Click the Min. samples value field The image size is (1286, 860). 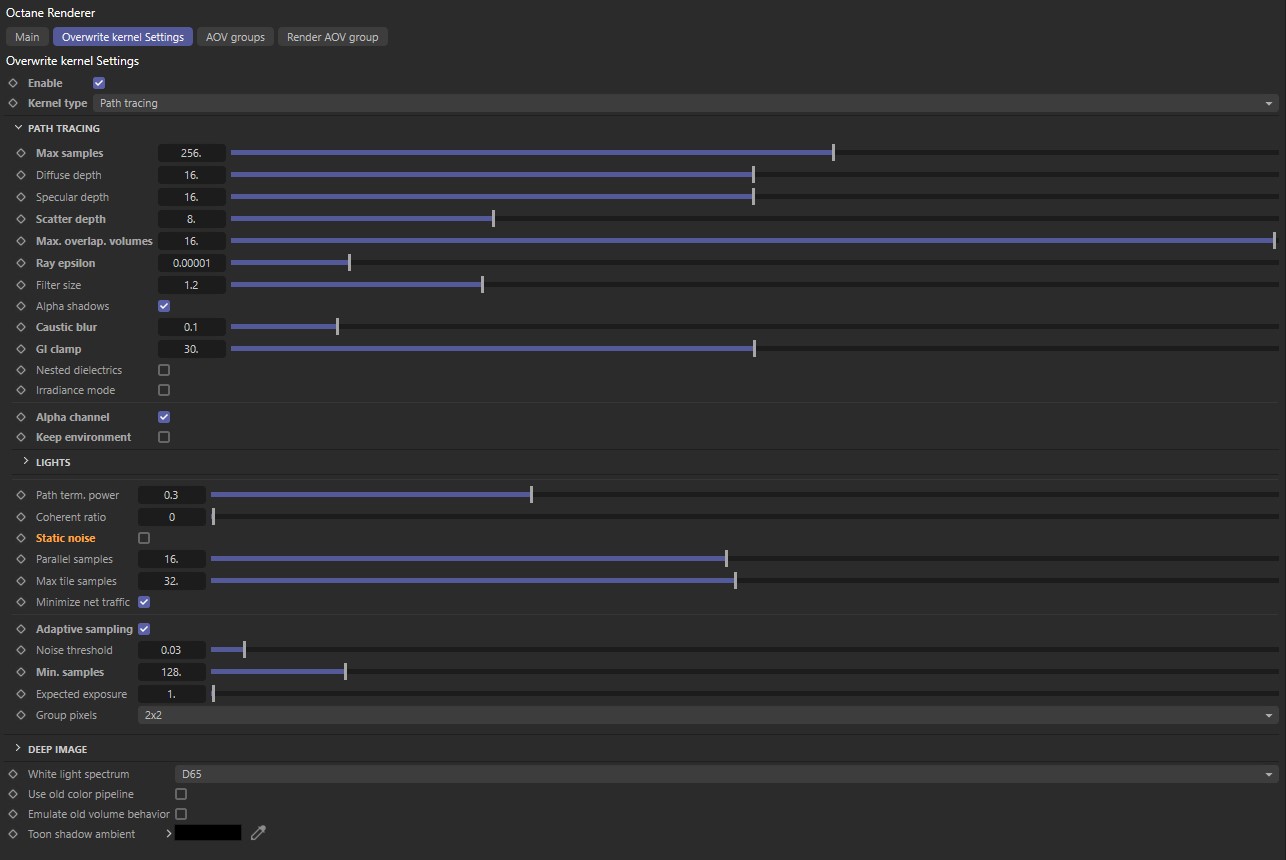[x=172, y=672]
